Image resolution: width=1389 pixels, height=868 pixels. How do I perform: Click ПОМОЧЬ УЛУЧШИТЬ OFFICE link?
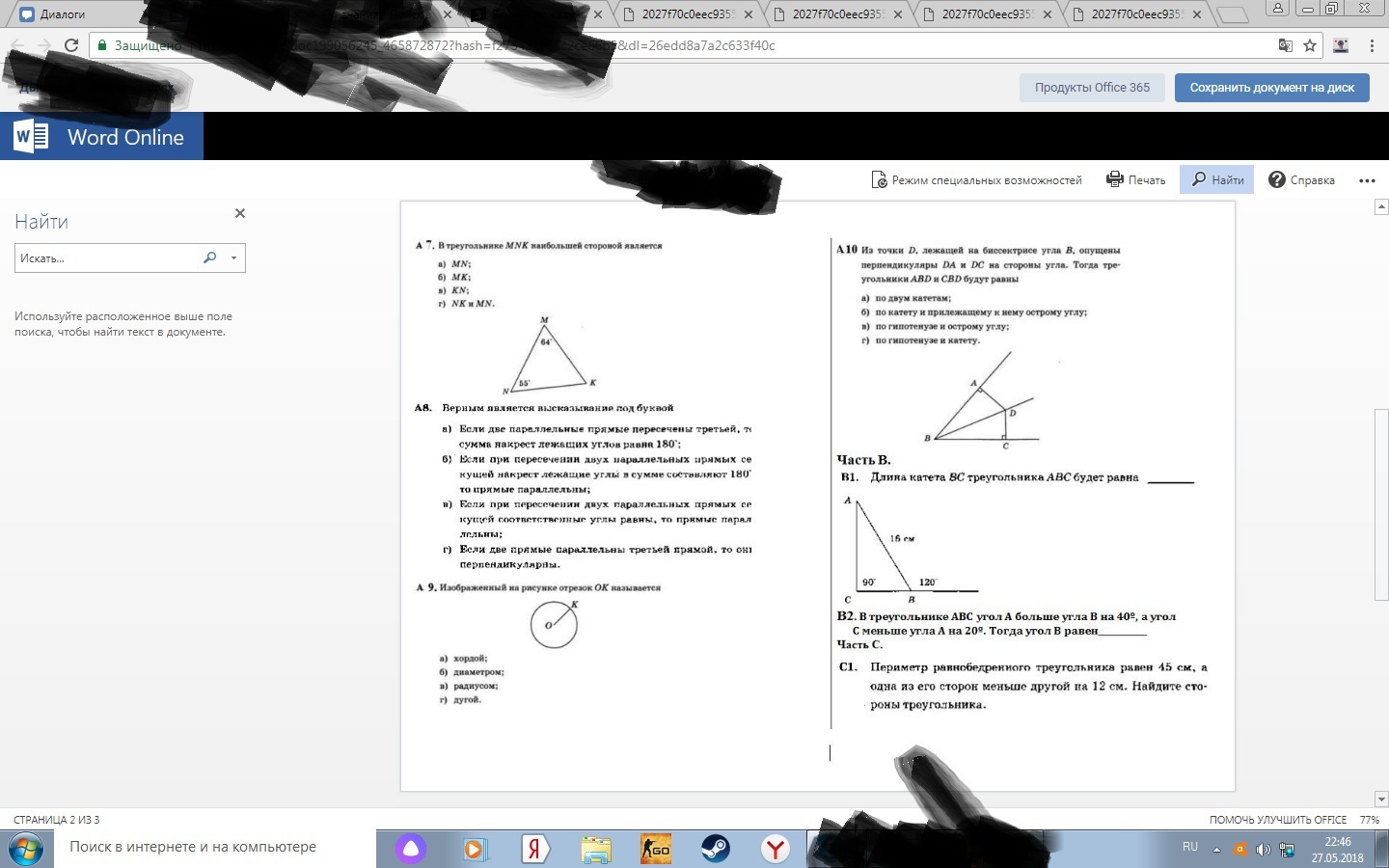1278,820
